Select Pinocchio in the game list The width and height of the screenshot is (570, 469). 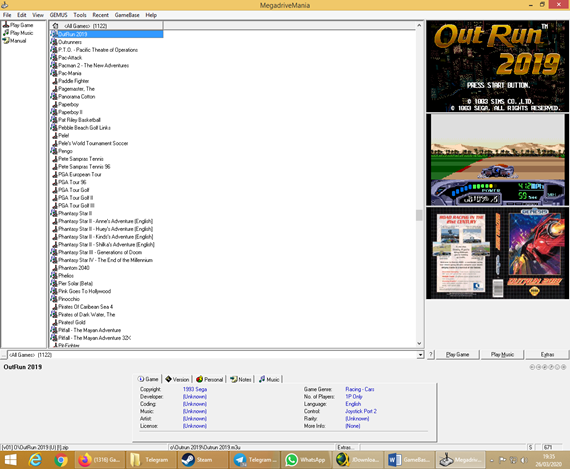point(69,299)
